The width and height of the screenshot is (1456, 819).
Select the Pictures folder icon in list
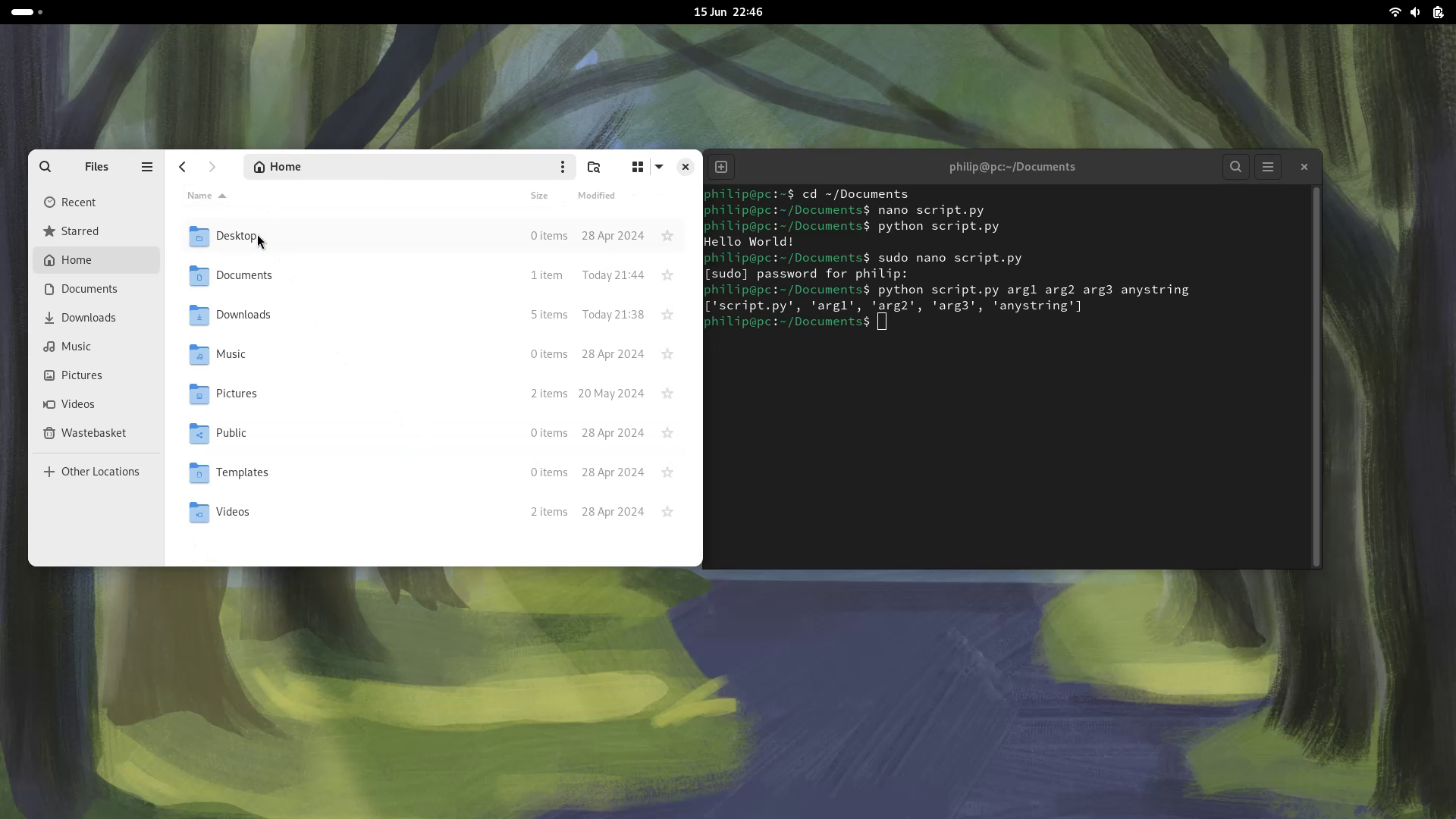(199, 394)
